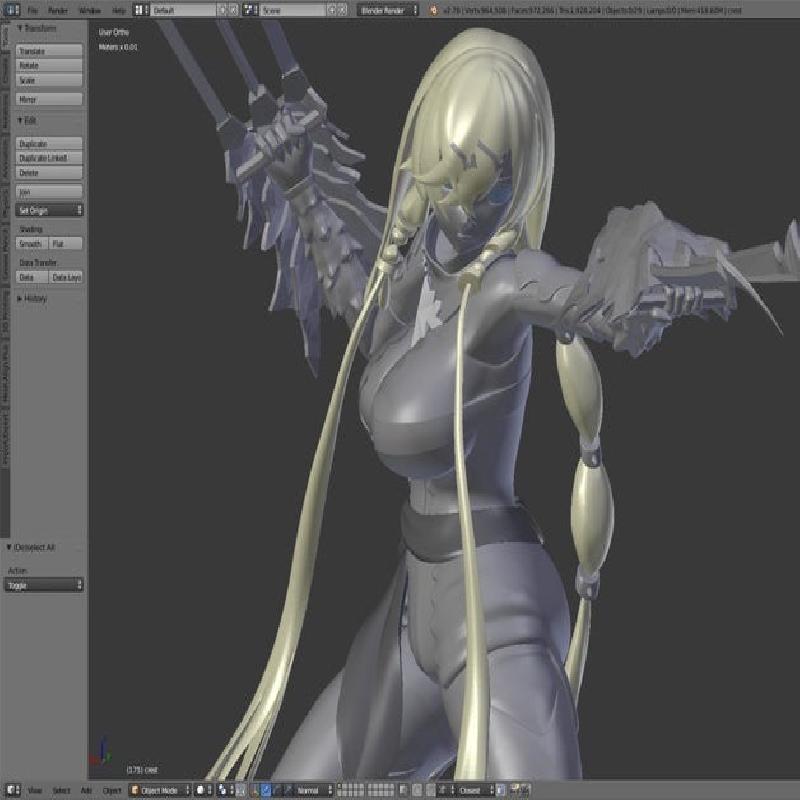Toggle snap during transform magnet icon

(x=431, y=790)
